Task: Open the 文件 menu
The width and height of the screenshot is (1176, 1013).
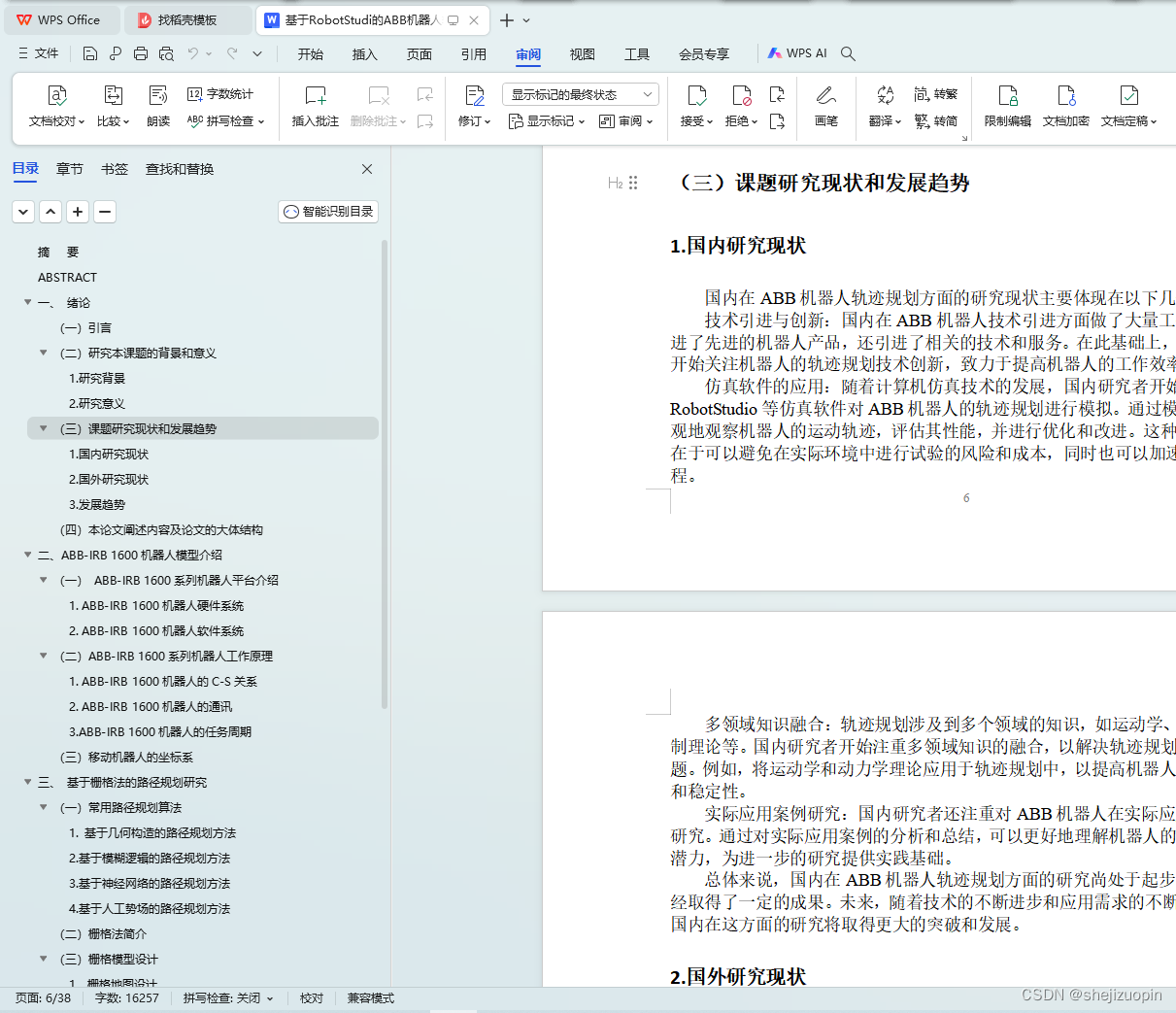Action: point(39,53)
